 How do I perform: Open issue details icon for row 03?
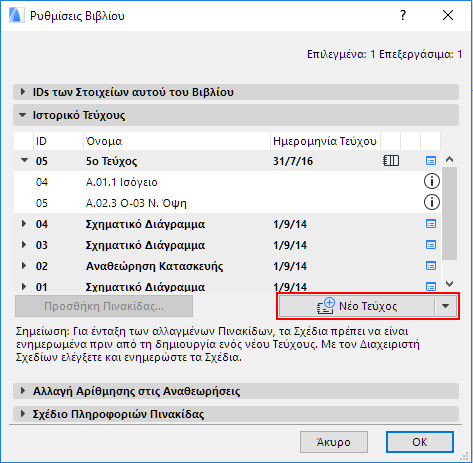[431, 245]
